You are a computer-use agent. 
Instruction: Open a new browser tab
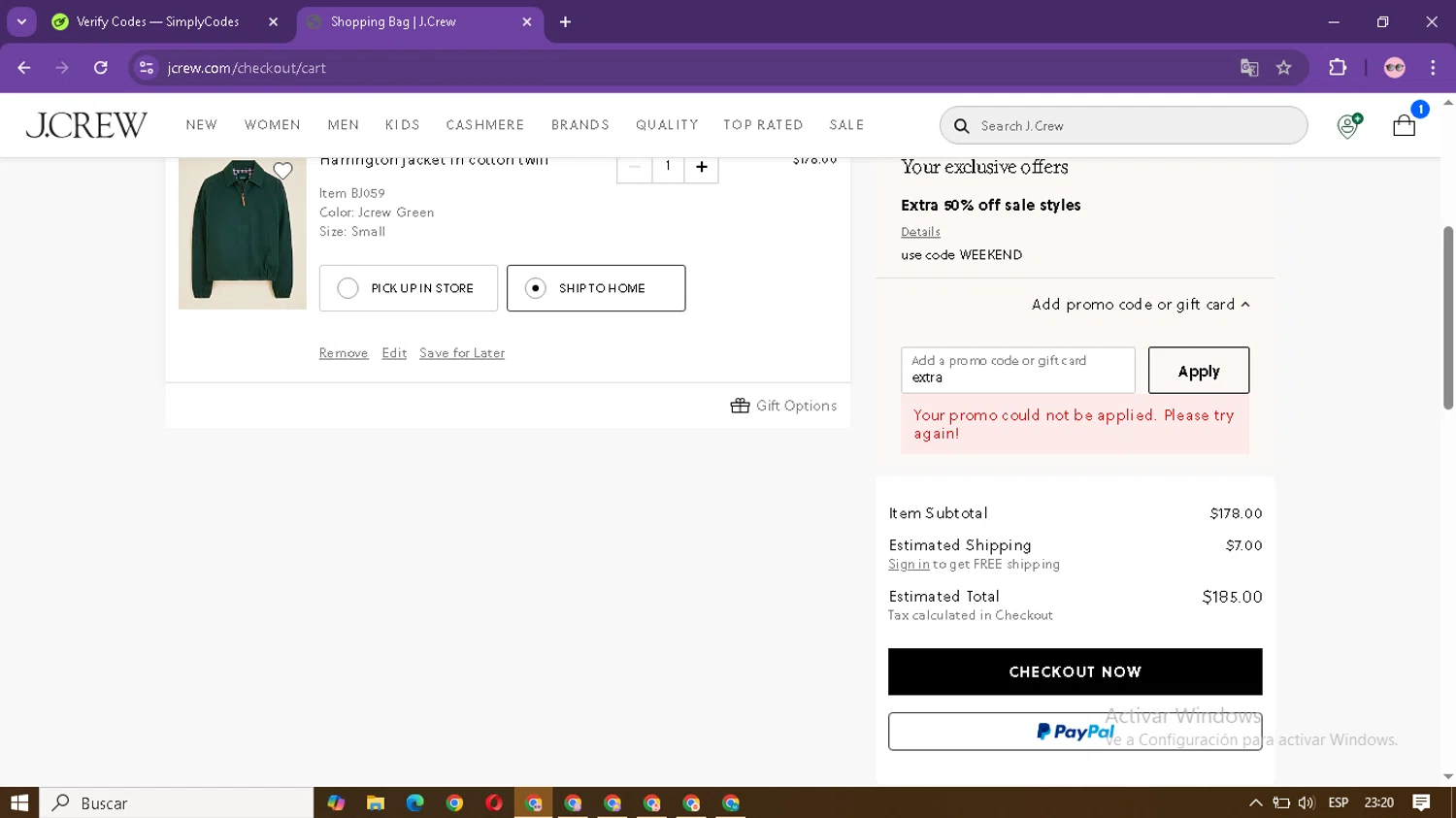565,21
